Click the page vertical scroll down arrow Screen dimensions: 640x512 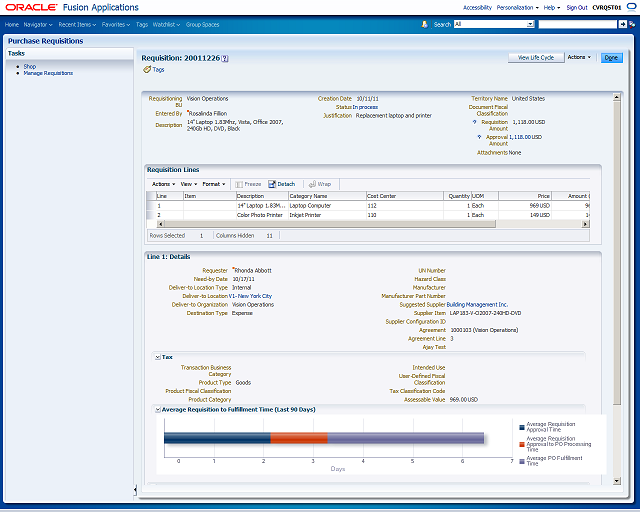click(617, 481)
